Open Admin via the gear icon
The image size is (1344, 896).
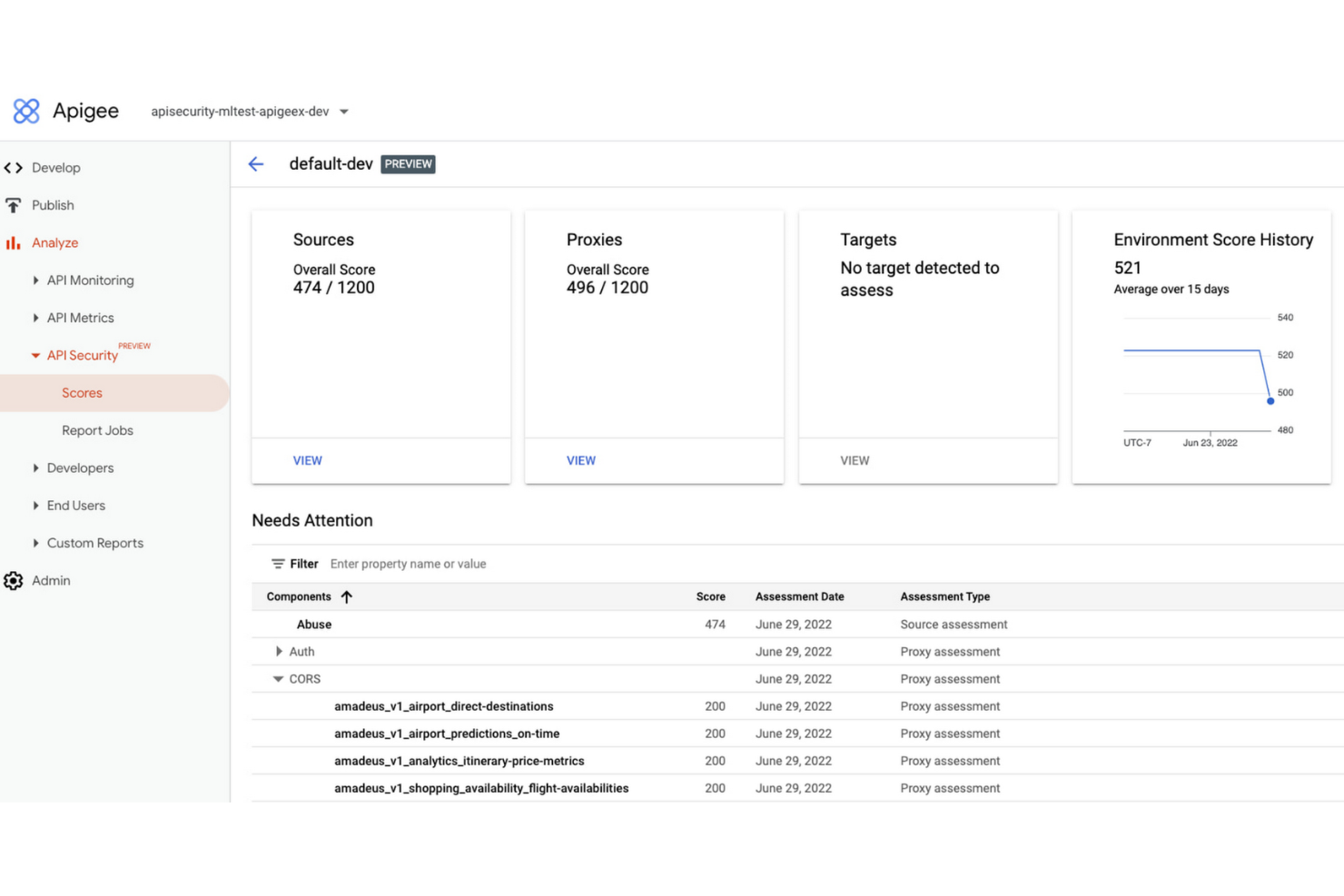click(x=14, y=581)
